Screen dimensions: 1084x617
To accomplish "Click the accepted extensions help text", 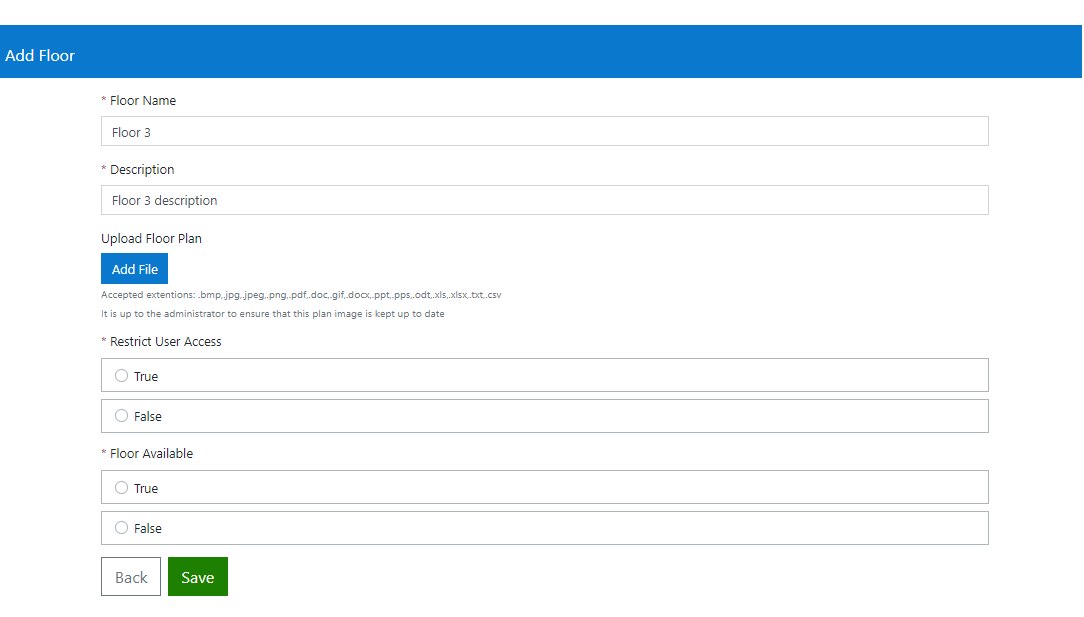I will [x=301, y=295].
